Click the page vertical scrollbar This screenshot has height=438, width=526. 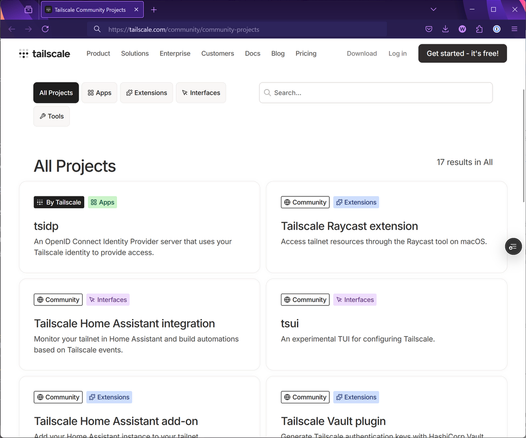(523, 146)
